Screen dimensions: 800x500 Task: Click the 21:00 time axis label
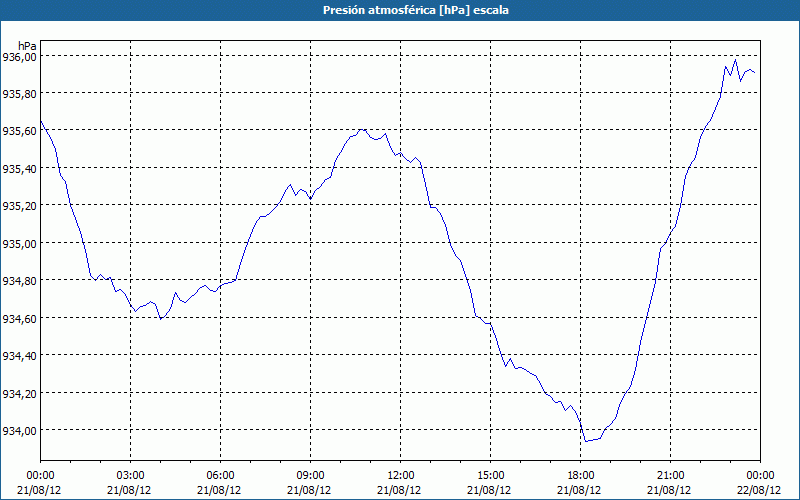(671, 476)
